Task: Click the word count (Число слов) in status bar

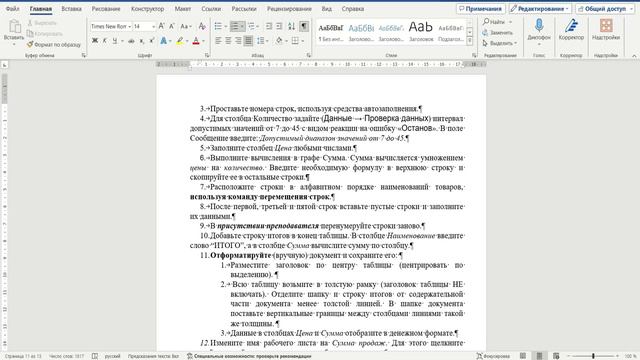Action: click(67, 356)
